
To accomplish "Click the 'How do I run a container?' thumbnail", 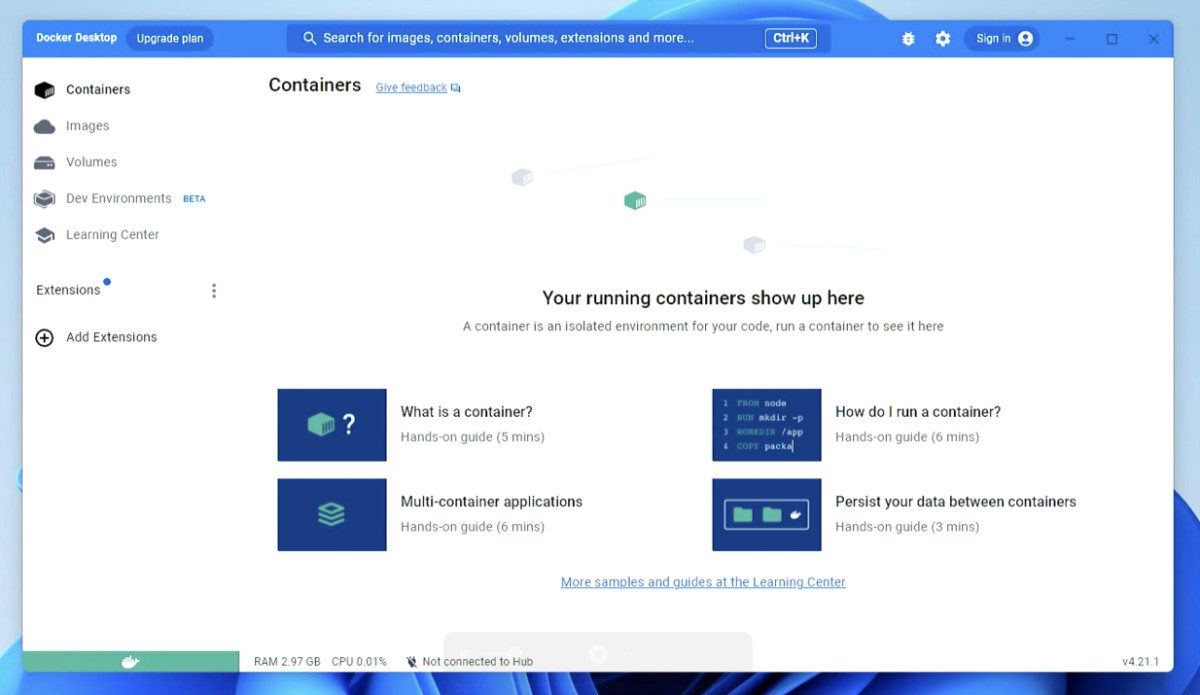I will (x=767, y=425).
